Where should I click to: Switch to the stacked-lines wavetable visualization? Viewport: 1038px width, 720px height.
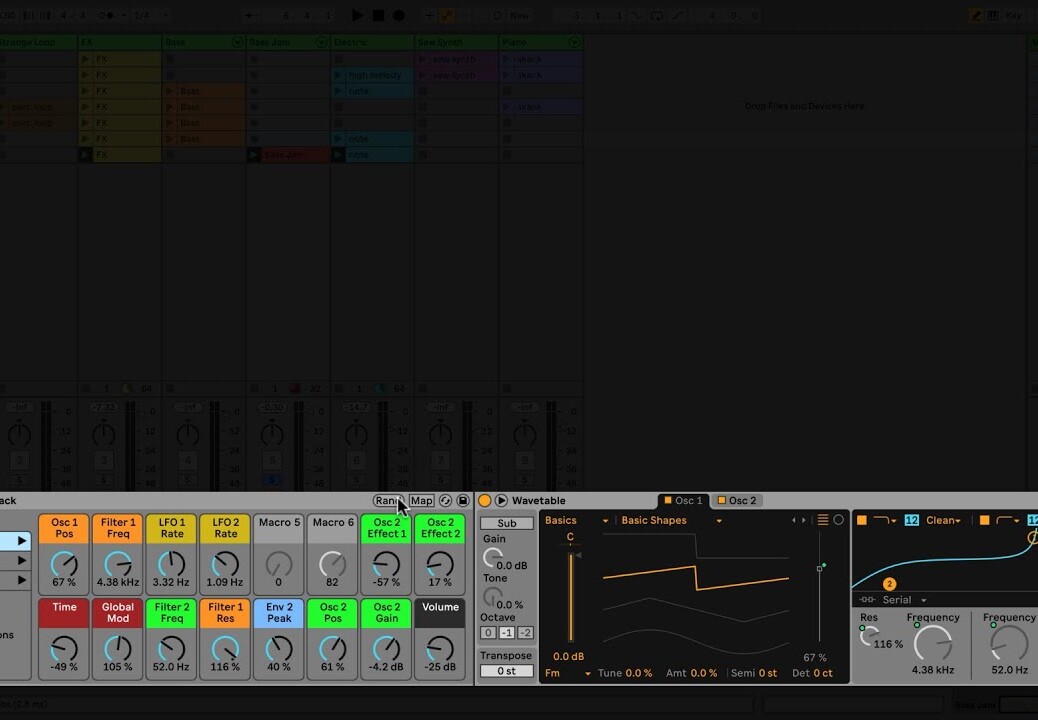823,520
